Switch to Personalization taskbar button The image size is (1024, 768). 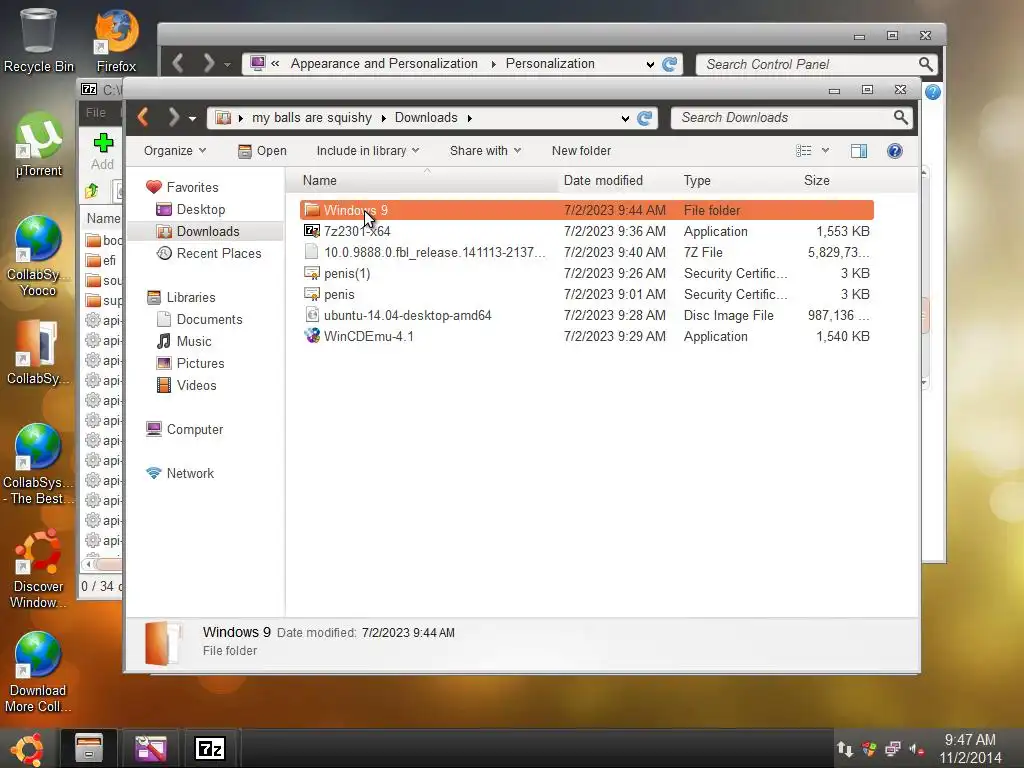coord(150,748)
